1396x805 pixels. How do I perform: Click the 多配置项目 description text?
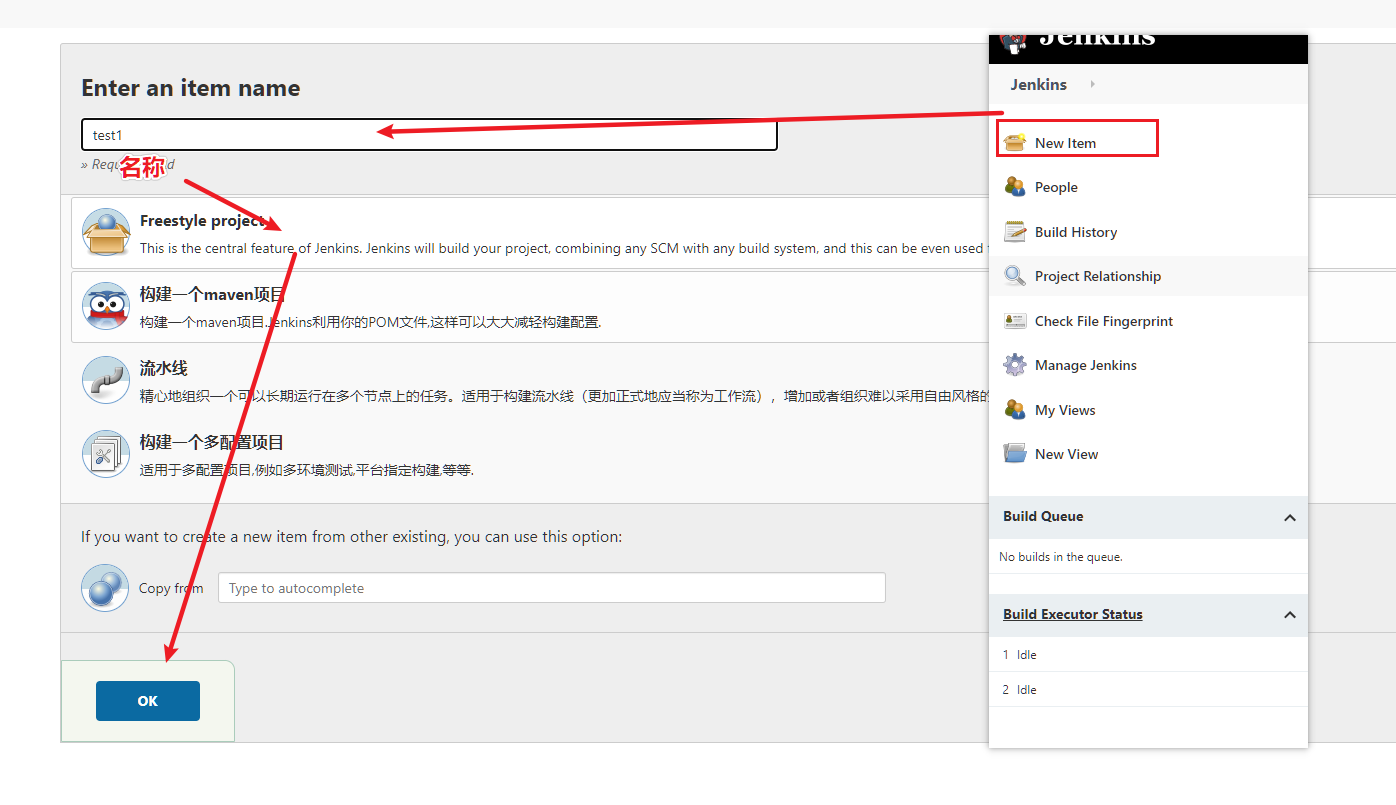306,470
